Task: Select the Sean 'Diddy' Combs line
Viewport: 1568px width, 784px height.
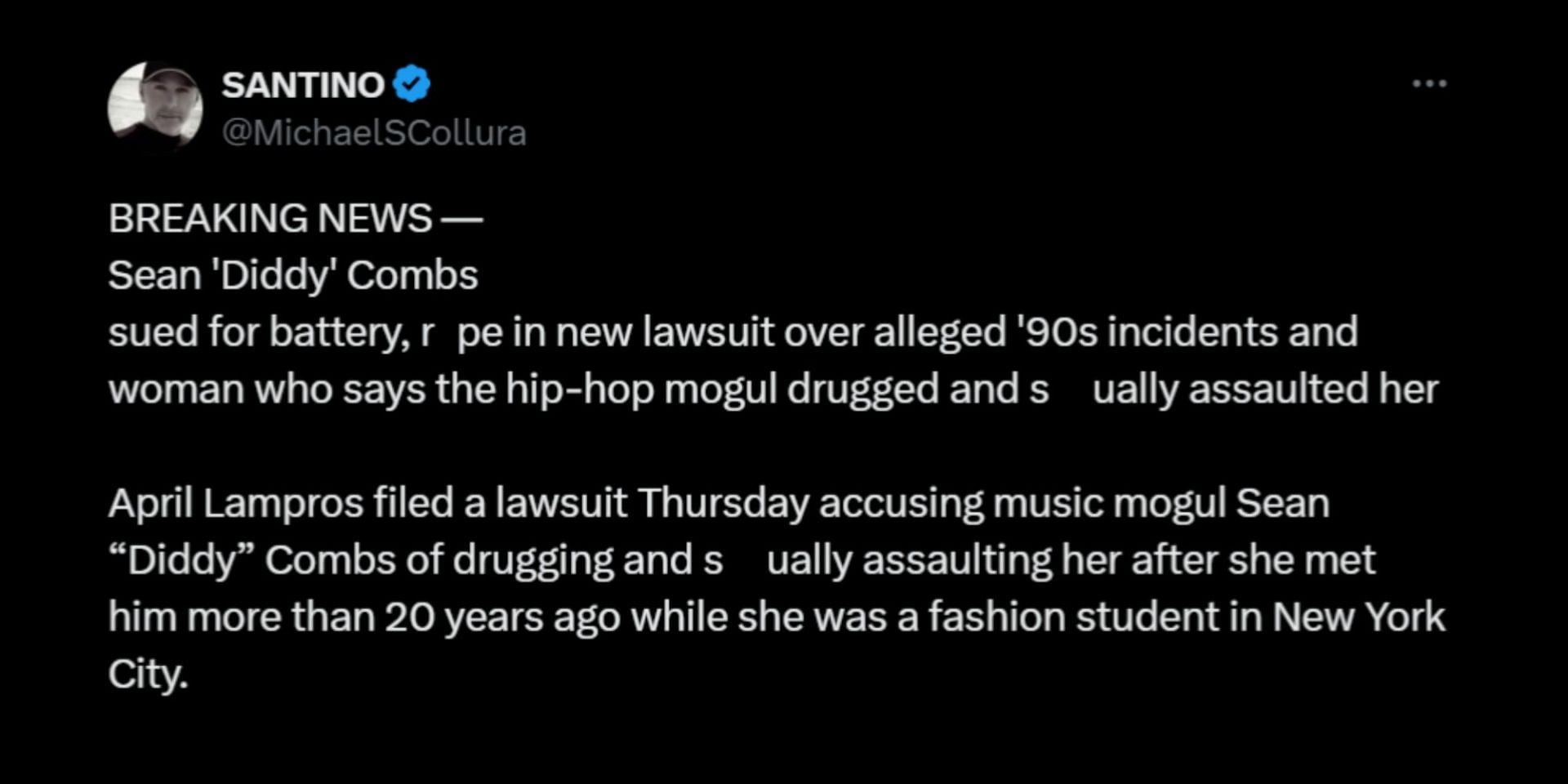Action: click(293, 275)
